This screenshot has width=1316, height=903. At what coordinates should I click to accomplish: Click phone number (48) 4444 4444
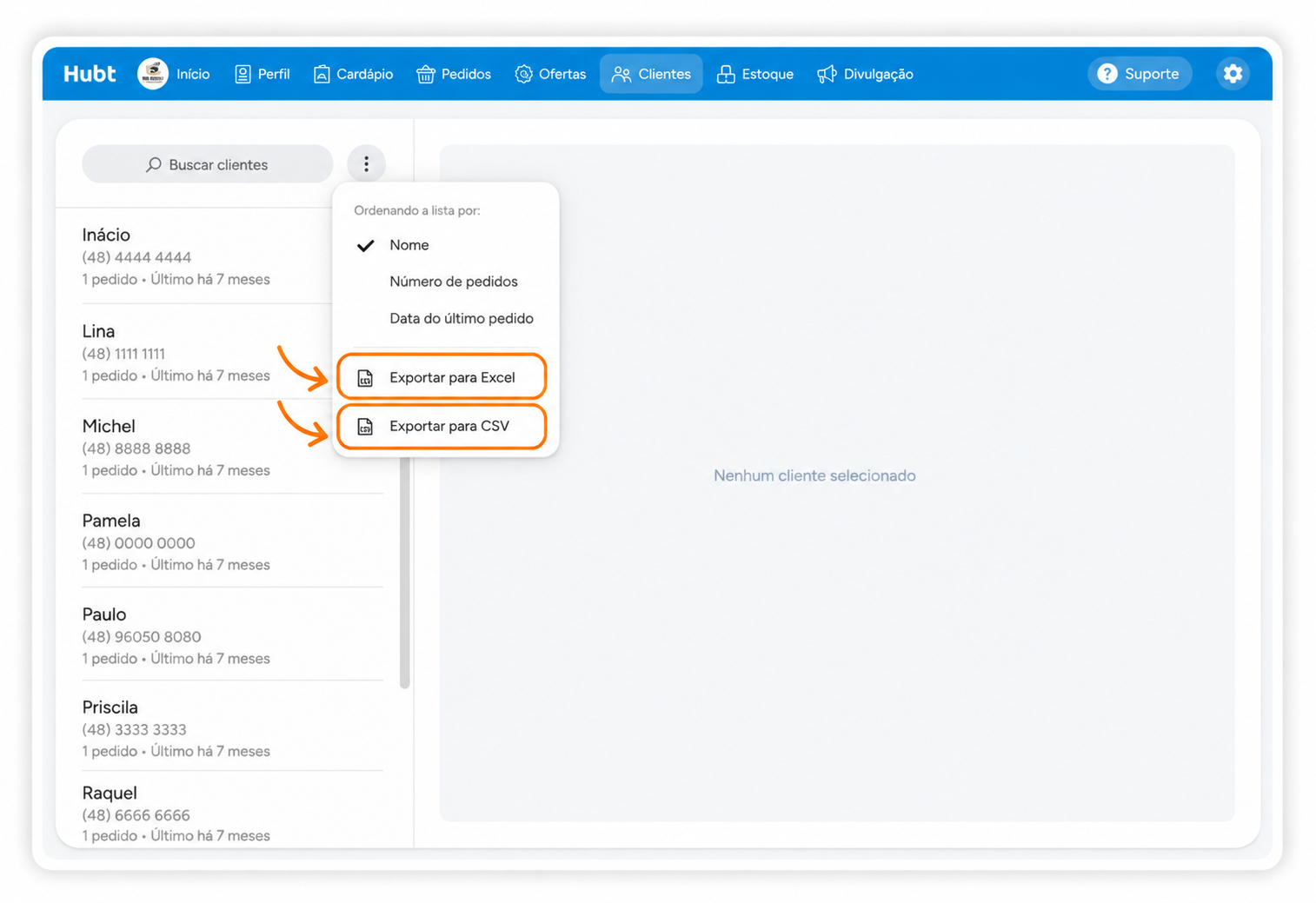point(136,257)
